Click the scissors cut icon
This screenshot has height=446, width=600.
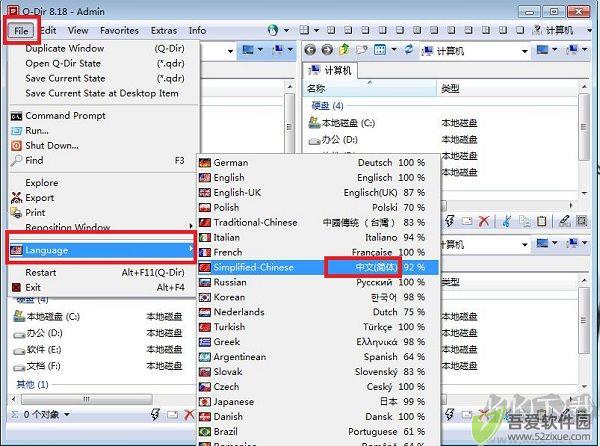pos(507,221)
